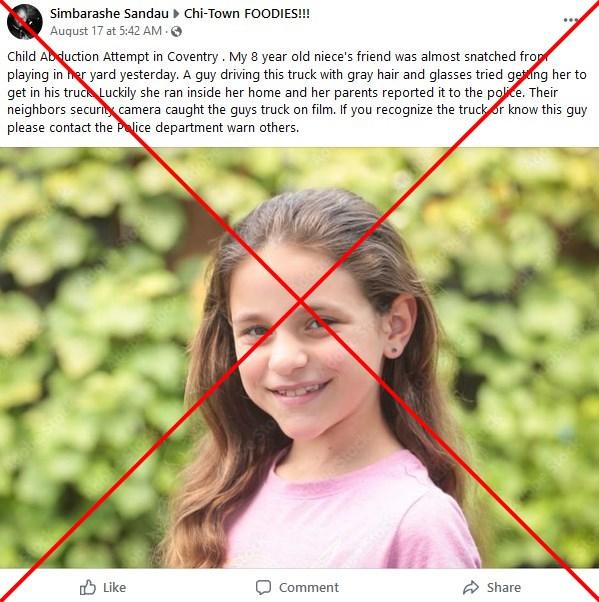
Task: Open the attached photo of the girl
Action: (x=300, y=358)
